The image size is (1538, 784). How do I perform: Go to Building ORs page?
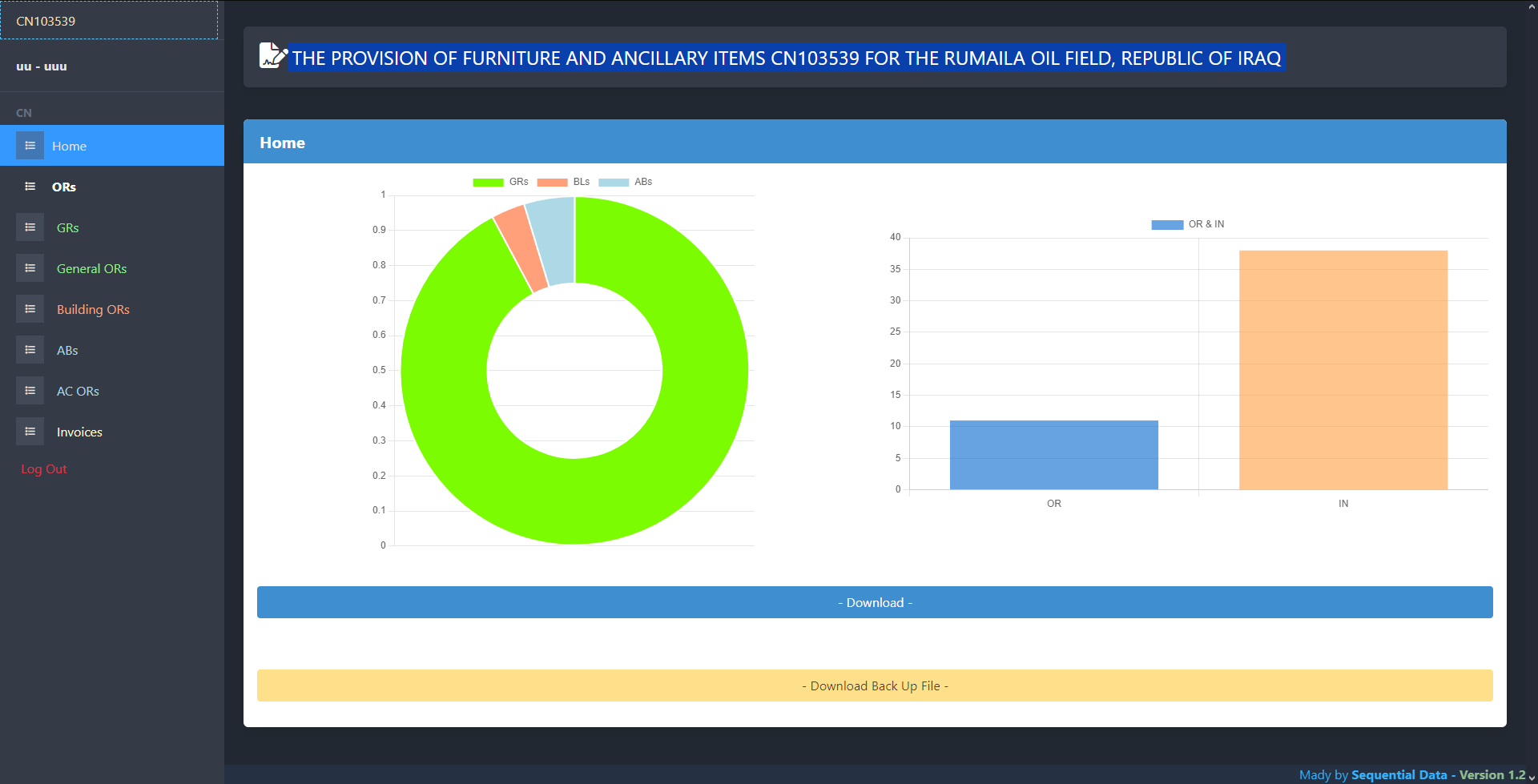click(x=93, y=310)
